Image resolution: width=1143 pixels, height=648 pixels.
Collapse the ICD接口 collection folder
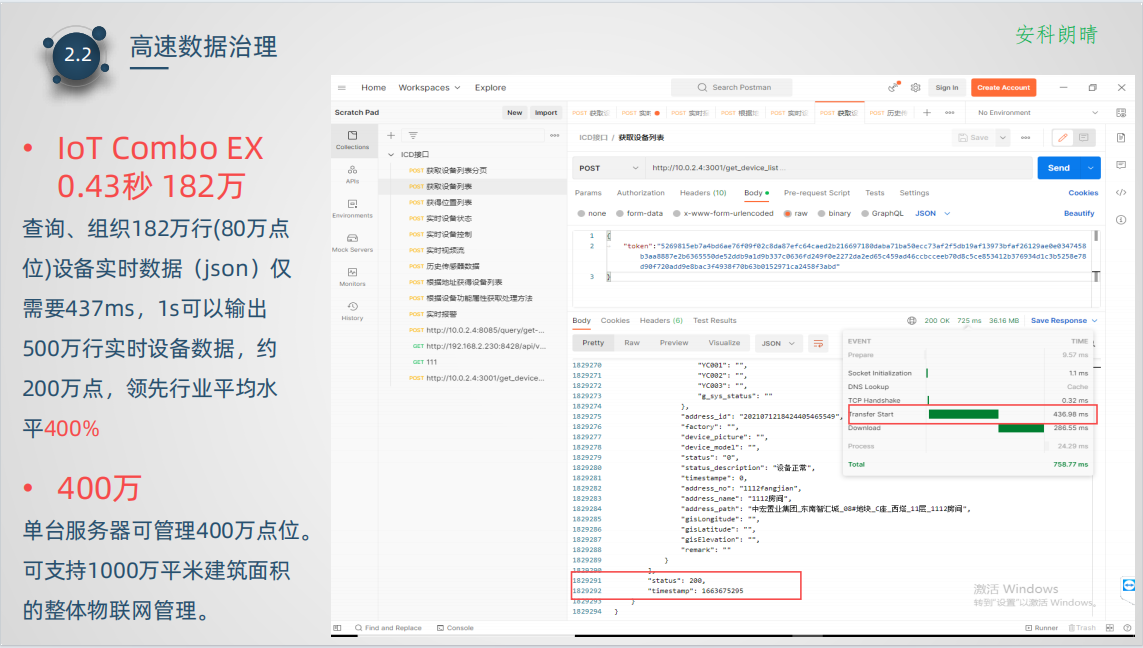point(392,155)
